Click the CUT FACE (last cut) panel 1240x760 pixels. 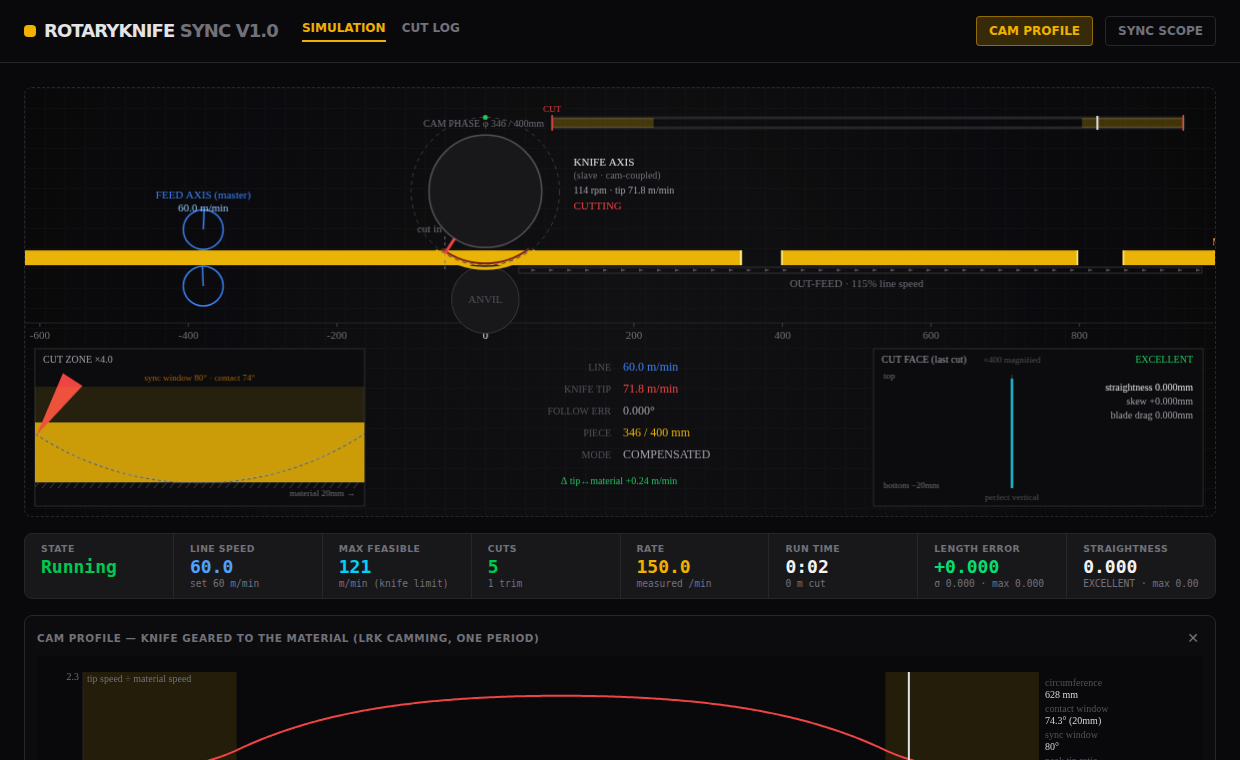click(x=1038, y=427)
